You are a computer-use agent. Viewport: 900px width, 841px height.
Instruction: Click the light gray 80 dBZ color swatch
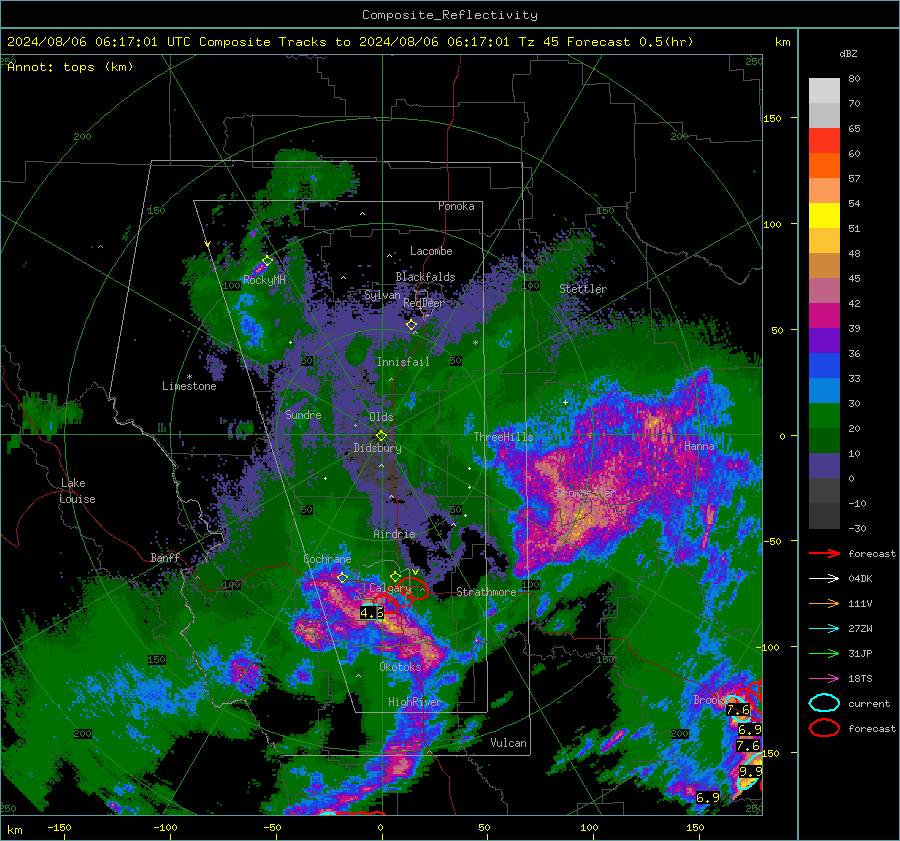[824, 90]
